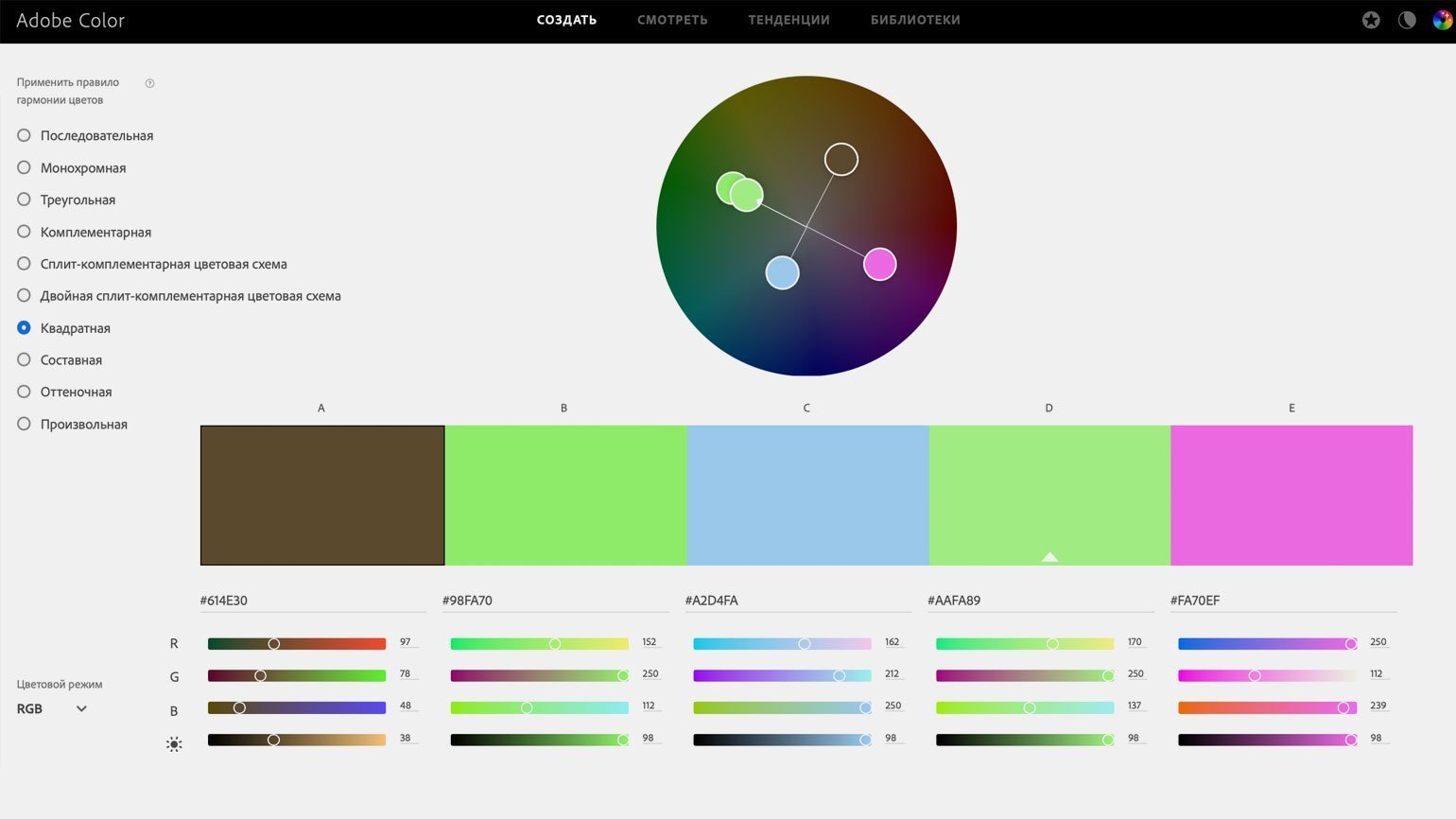Image resolution: width=1456 pixels, height=819 pixels.
Task: Open help icon beside harmony rule label
Action: pyautogui.click(x=149, y=83)
